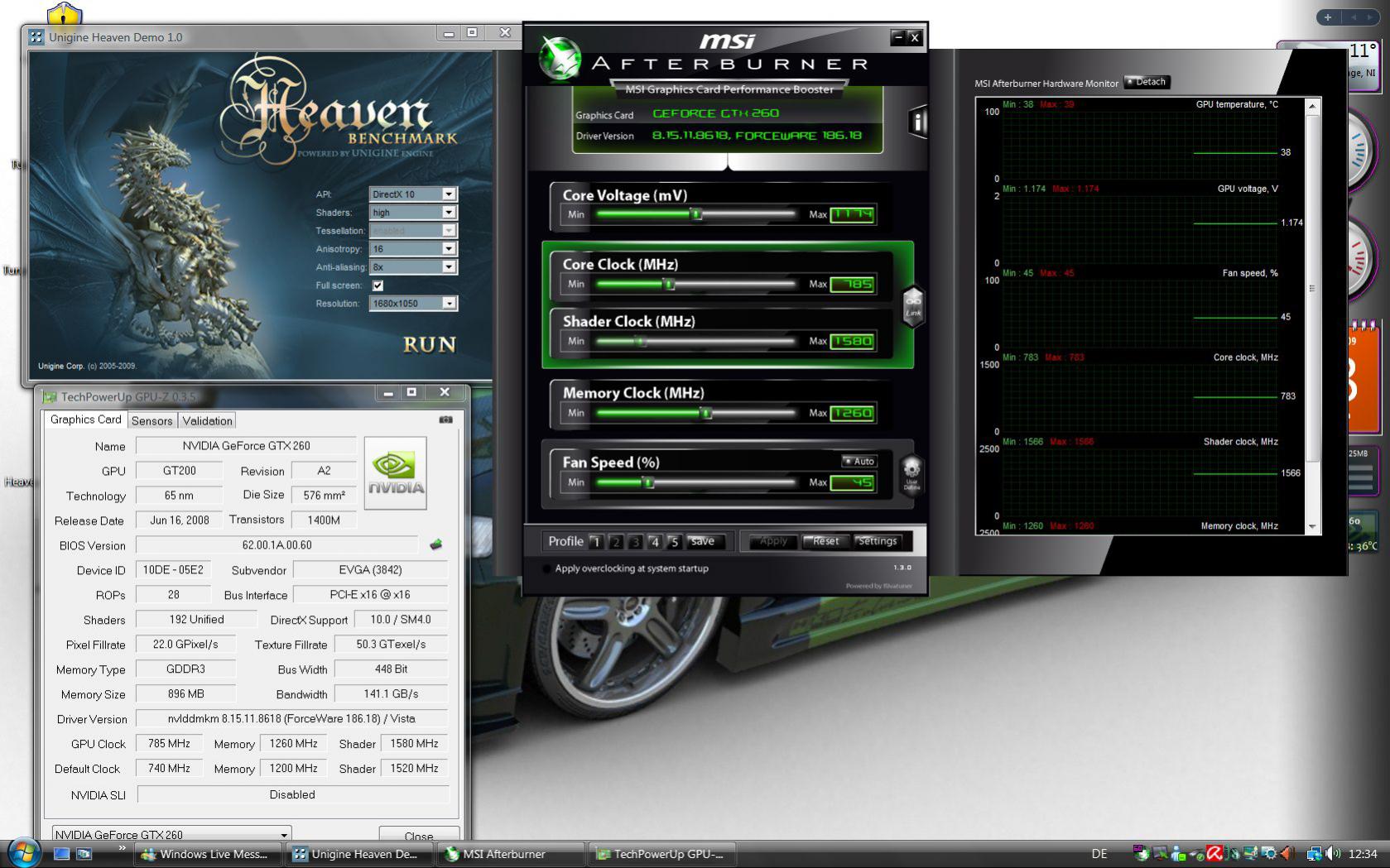Select profile slot 4 in Afterburner
This screenshot has width=1390, height=868.
(654, 542)
